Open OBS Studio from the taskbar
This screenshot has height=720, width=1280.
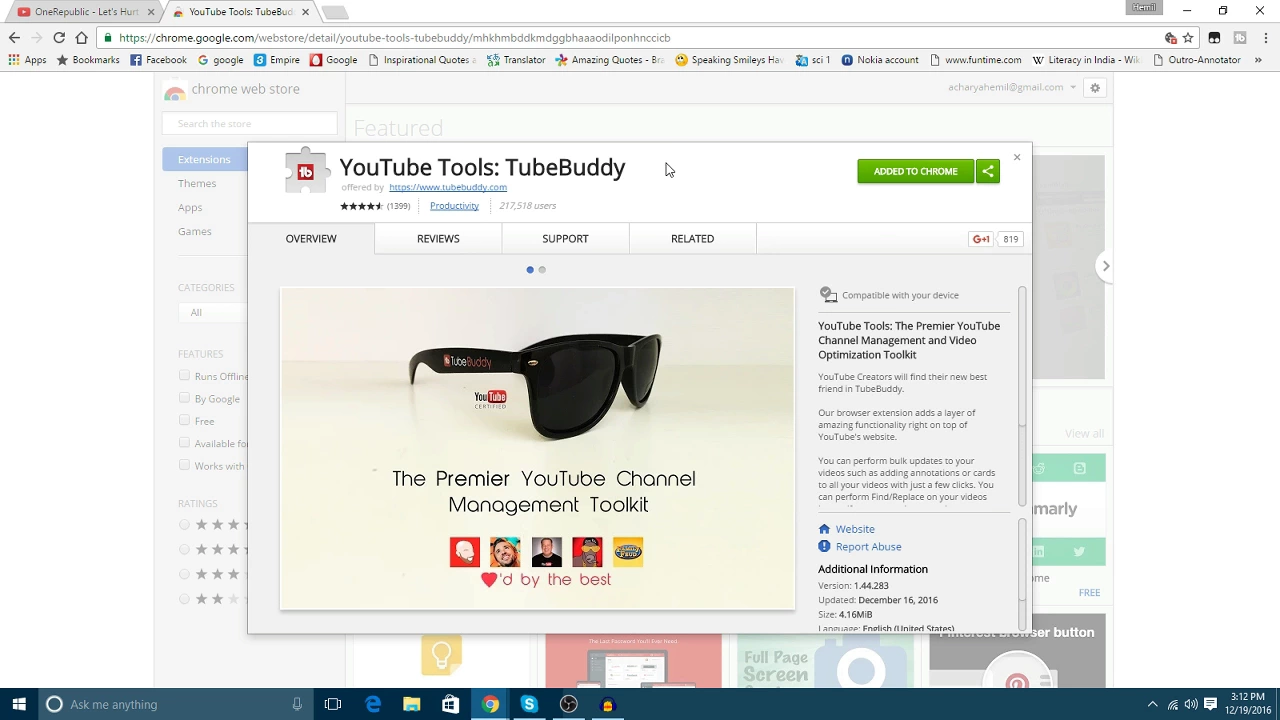568,704
